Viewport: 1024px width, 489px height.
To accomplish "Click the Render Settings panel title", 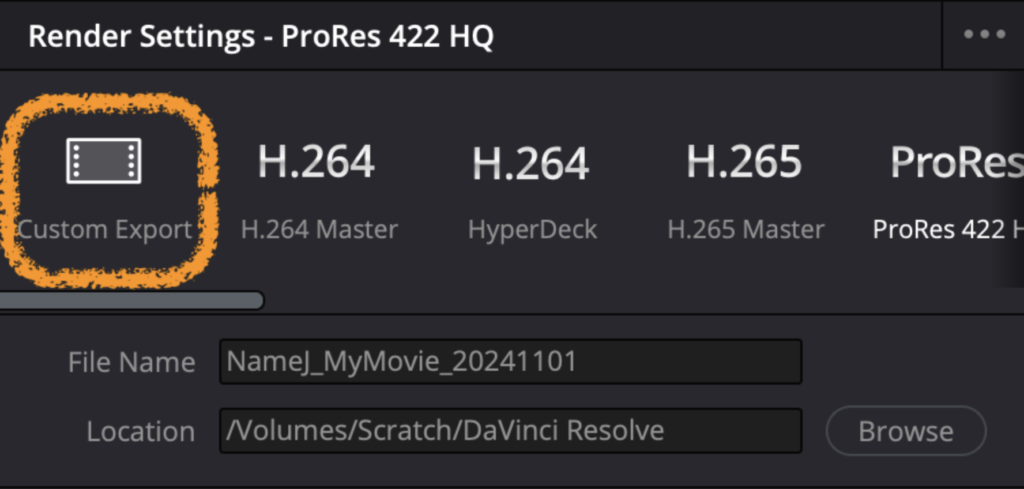I will pyautogui.click(x=260, y=37).
